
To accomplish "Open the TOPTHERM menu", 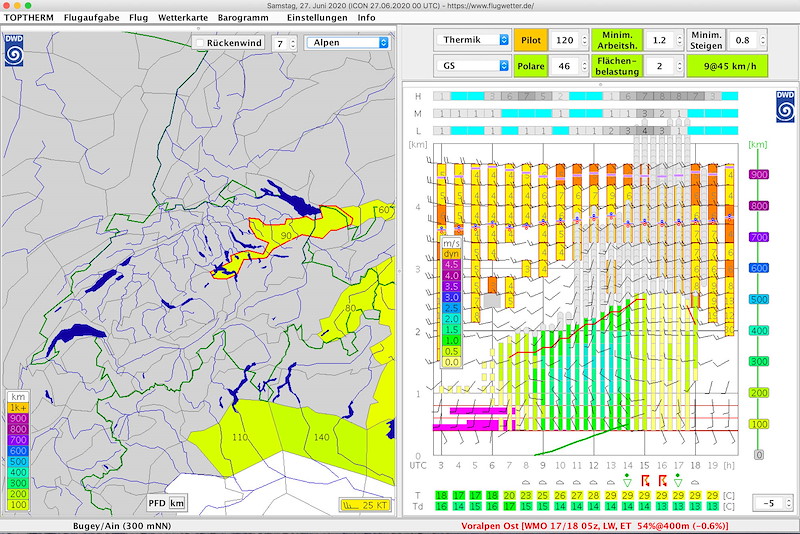I will click(29, 17).
